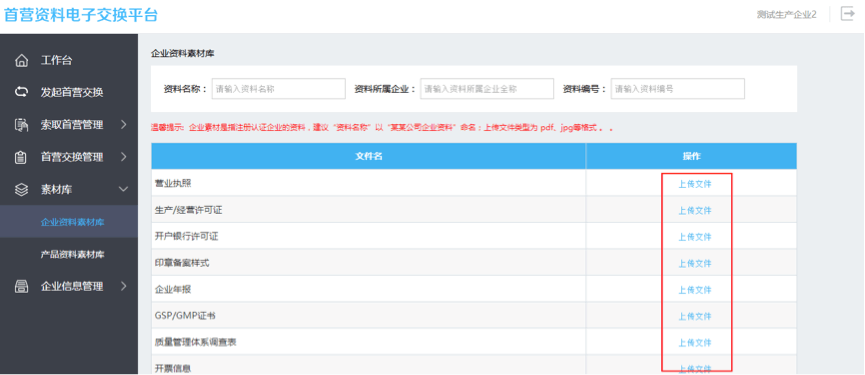The height and width of the screenshot is (375, 865).
Task: Click the logout icon at top right
Action: click(x=847, y=14)
